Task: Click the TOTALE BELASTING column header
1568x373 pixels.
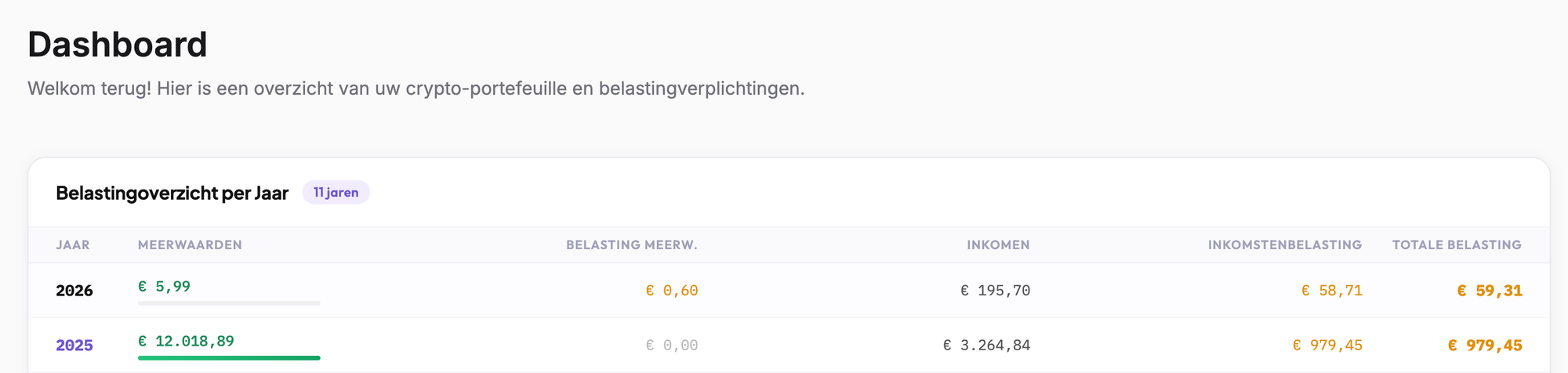Action: click(1457, 245)
